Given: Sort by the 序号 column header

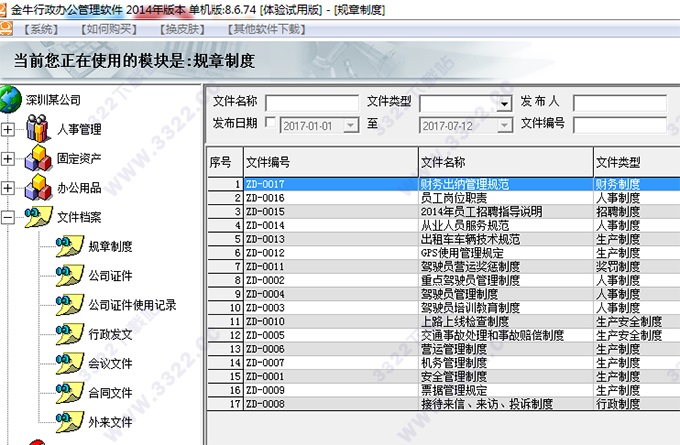Looking at the screenshot, I should (225, 162).
